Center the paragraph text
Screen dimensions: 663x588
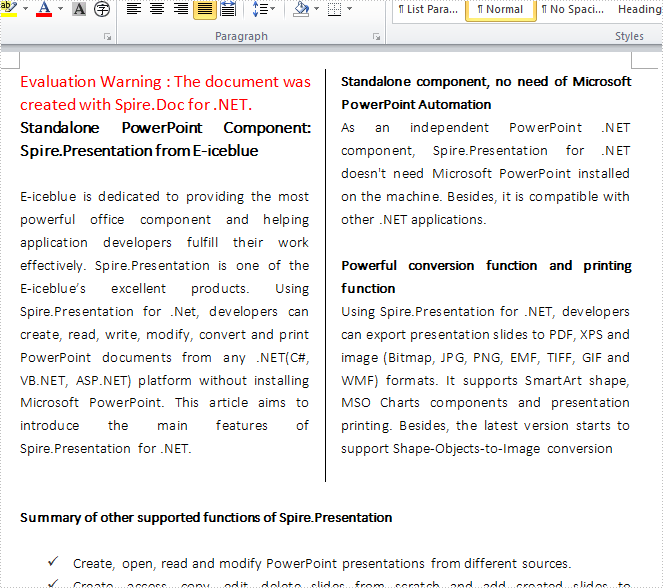coord(157,9)
